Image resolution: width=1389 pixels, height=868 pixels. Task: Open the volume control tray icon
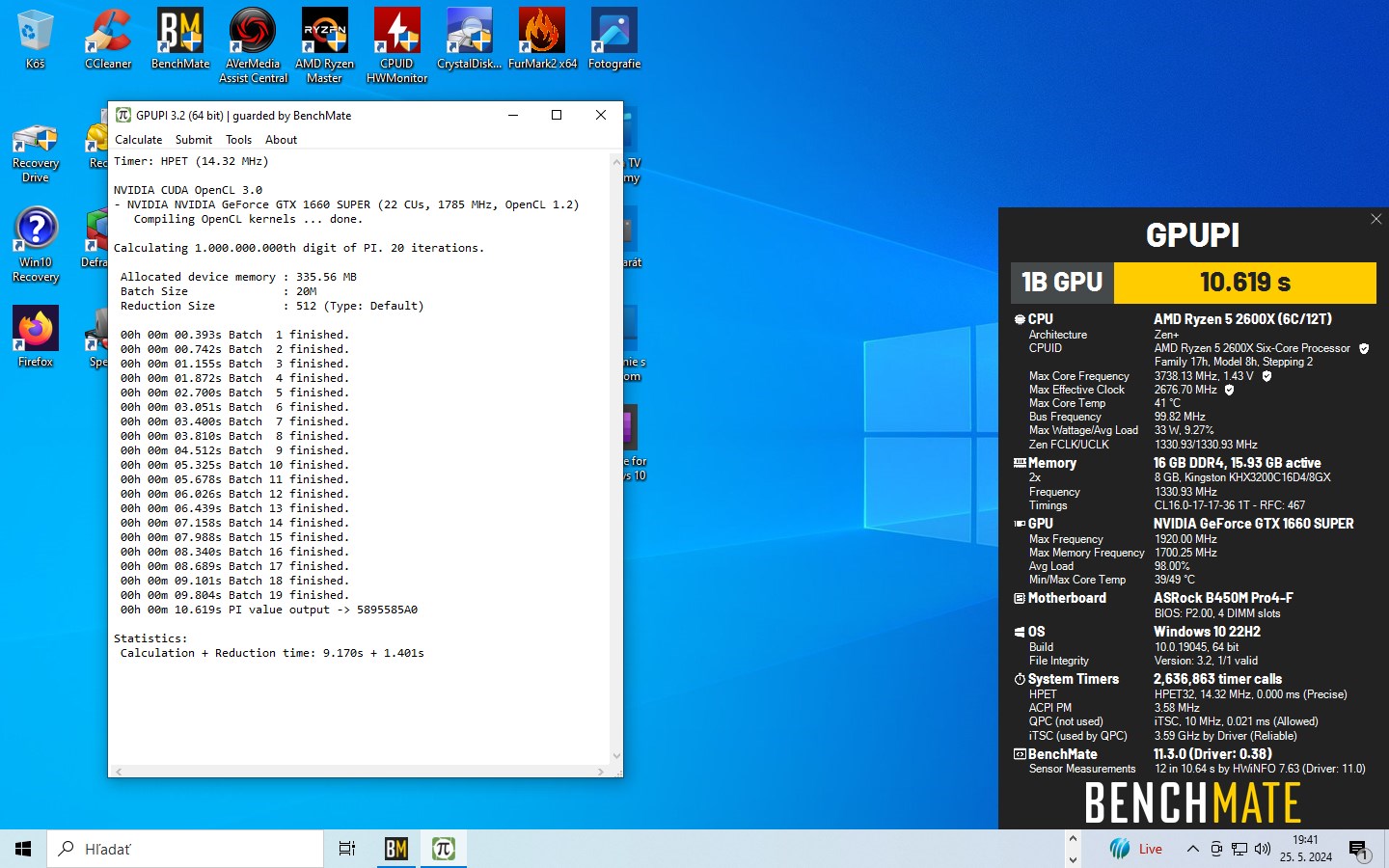(1263, 849)
